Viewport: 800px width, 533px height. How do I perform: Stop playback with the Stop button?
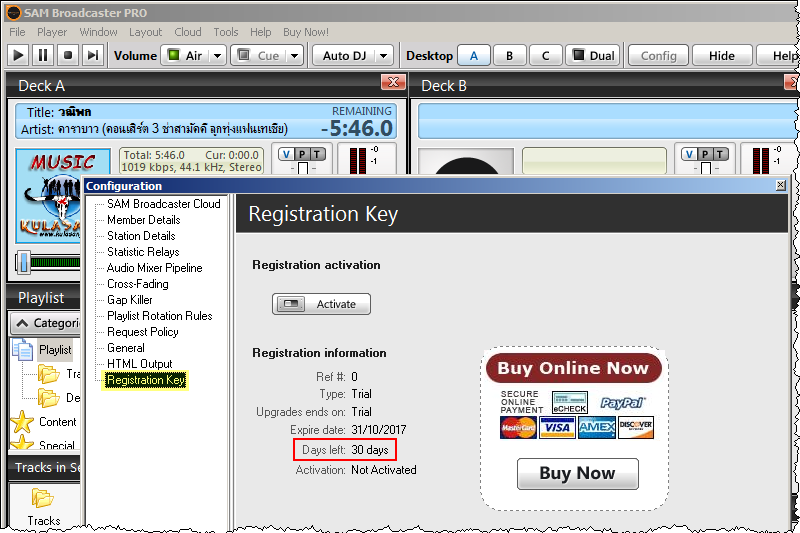(67, 55)
